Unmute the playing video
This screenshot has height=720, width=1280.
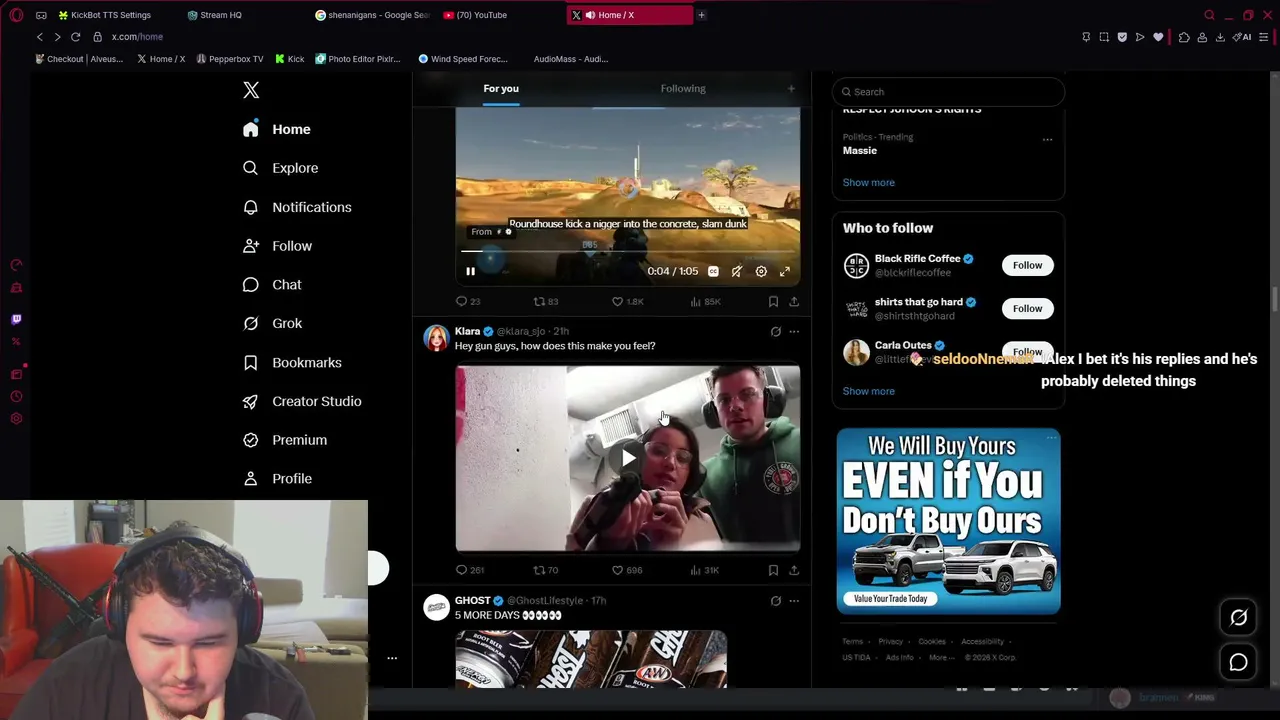(737, 271)
